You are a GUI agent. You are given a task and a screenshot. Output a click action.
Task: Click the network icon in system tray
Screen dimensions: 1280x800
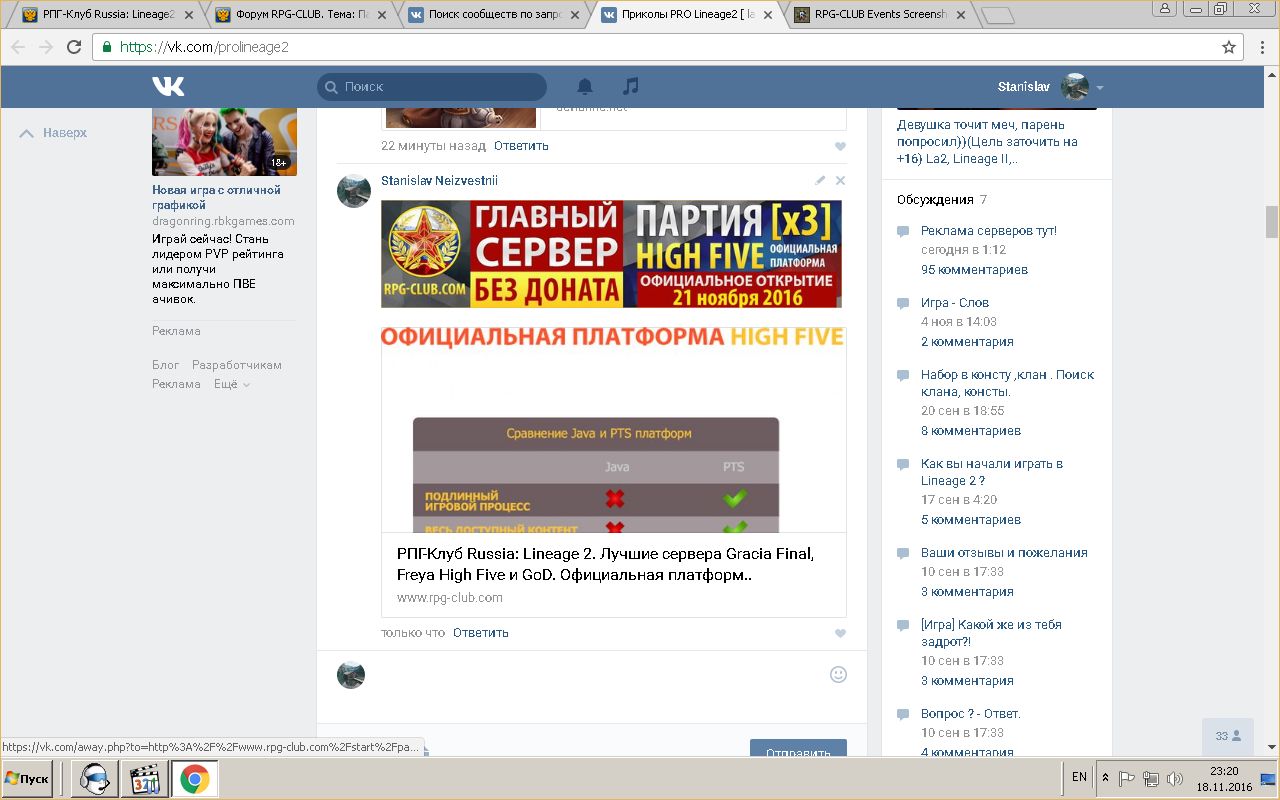(x=1151, y=779)
